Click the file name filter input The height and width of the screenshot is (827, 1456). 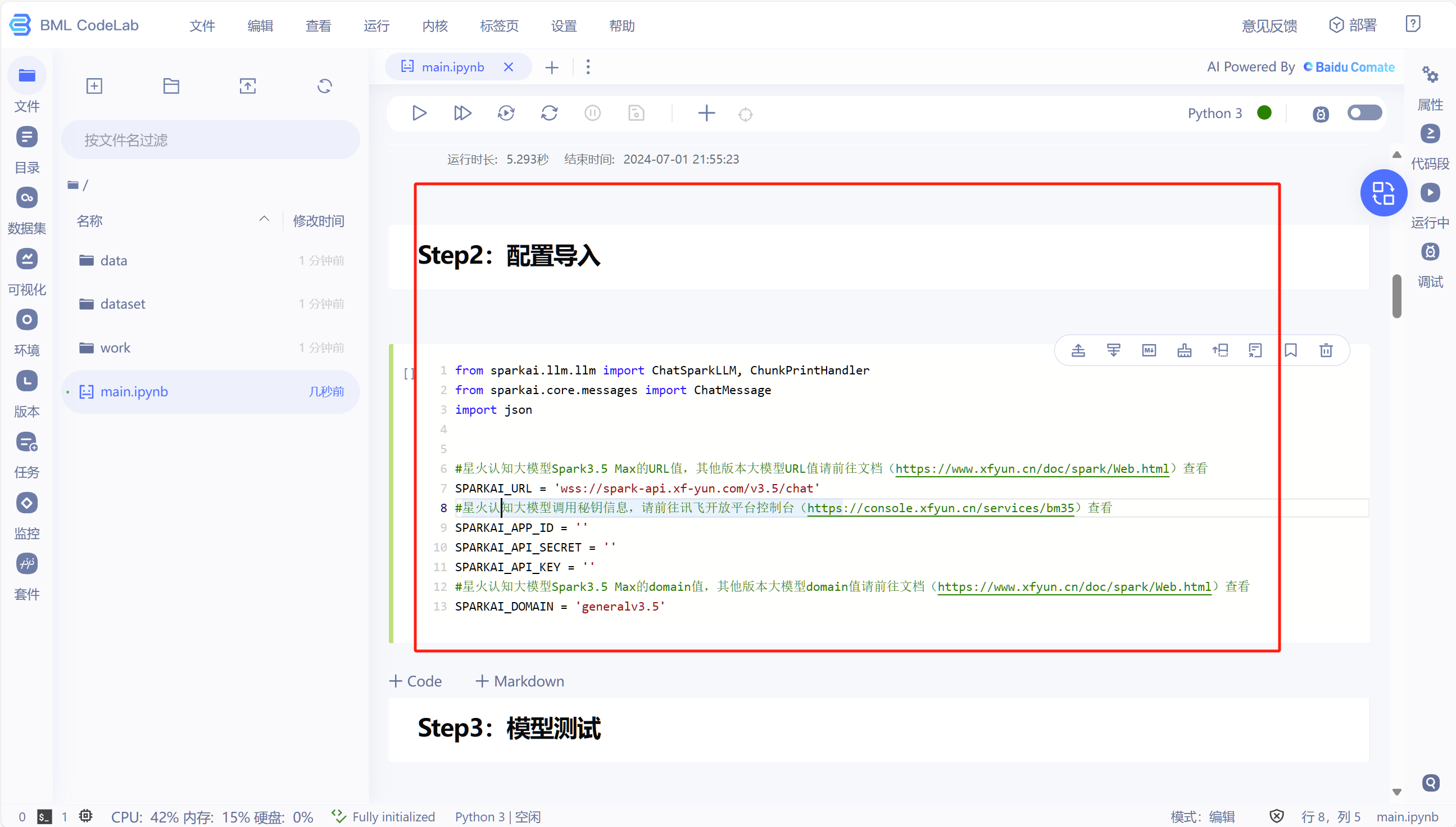pos(210,140)
